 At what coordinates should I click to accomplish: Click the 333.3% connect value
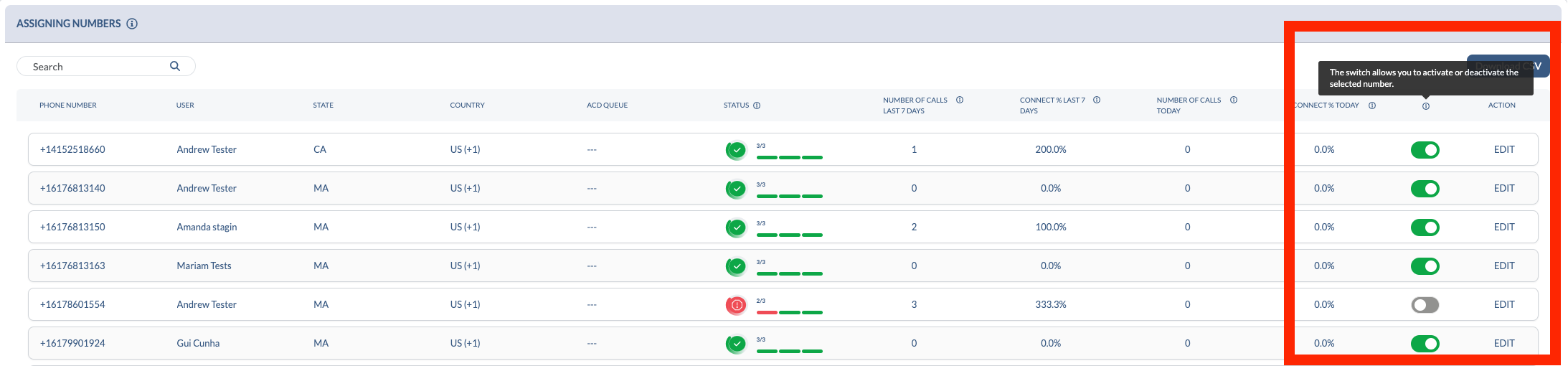click(1050, 304)
